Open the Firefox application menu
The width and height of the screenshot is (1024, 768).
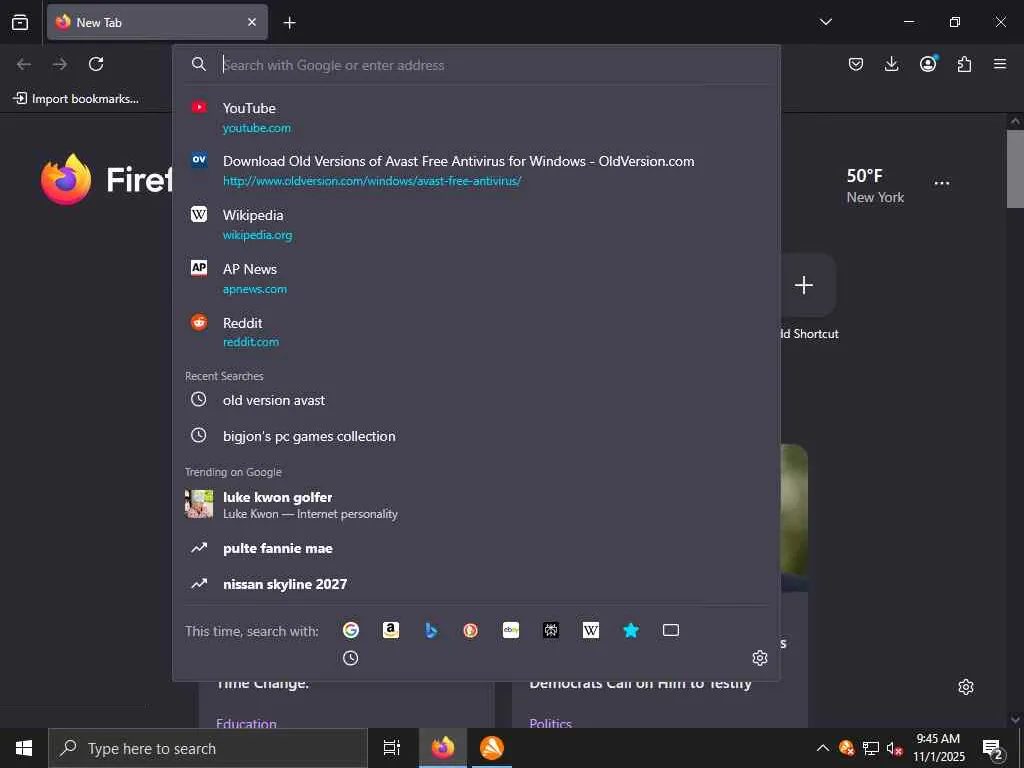click(1000, 64)
